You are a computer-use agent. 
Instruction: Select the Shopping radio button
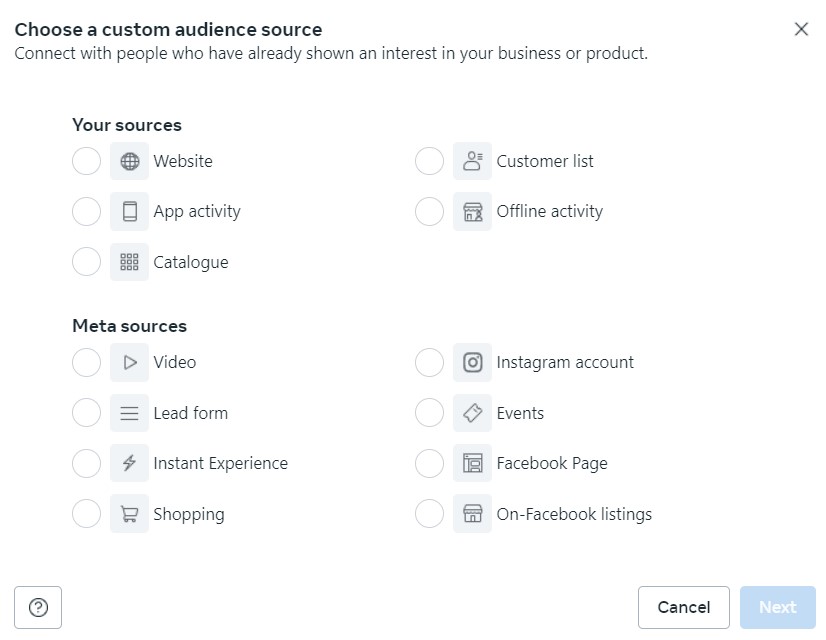(86, 514)
